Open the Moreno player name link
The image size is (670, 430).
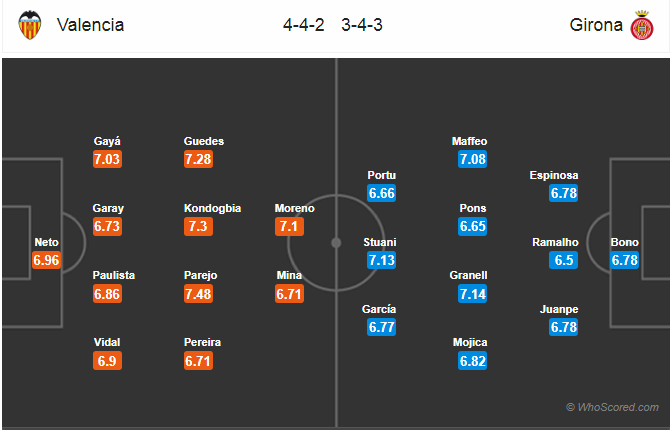click(x=295, y=208)
